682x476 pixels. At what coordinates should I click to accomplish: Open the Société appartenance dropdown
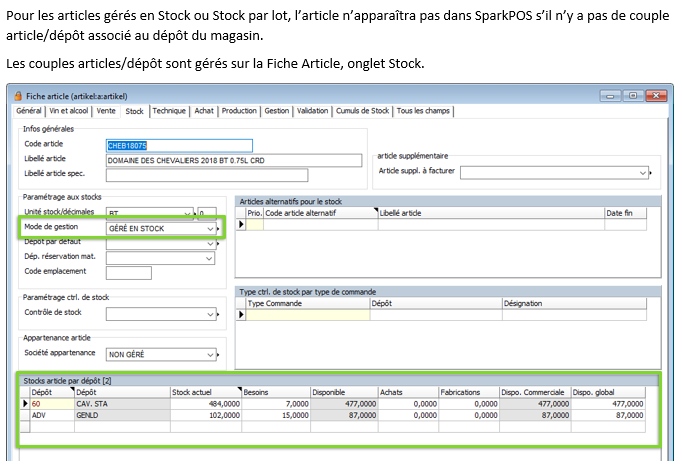(210, 354)
